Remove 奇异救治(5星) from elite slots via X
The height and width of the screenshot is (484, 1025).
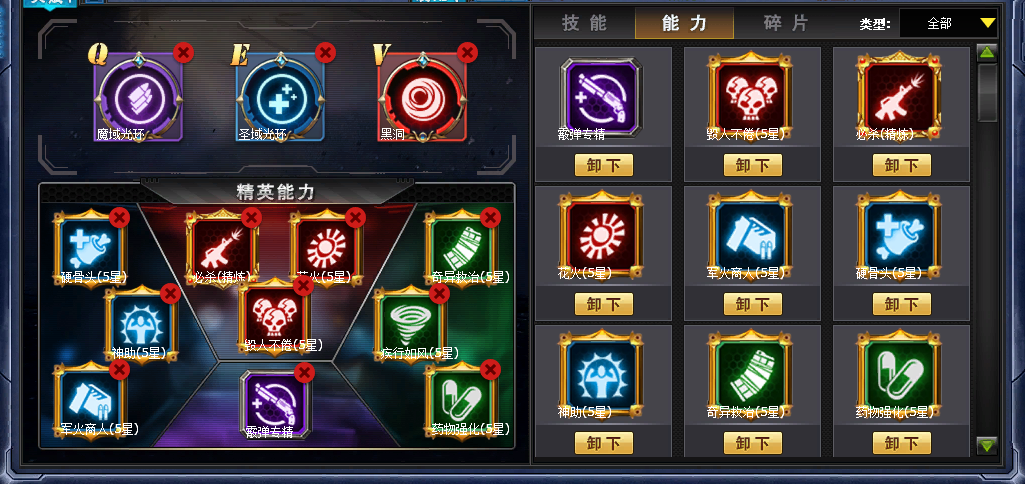pos(490,217)
